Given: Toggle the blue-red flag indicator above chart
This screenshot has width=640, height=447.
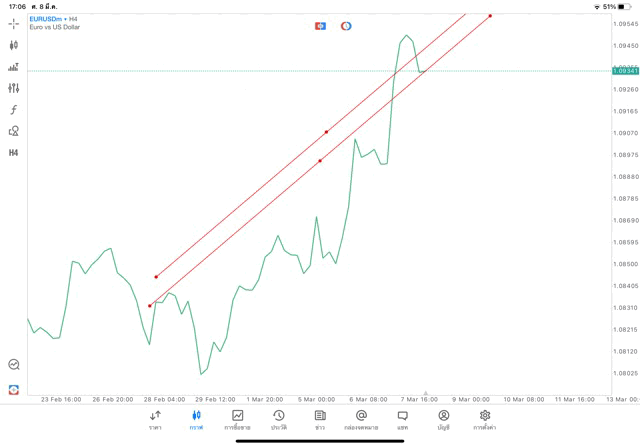Looking at the screenshot, I should click(320, 26).
